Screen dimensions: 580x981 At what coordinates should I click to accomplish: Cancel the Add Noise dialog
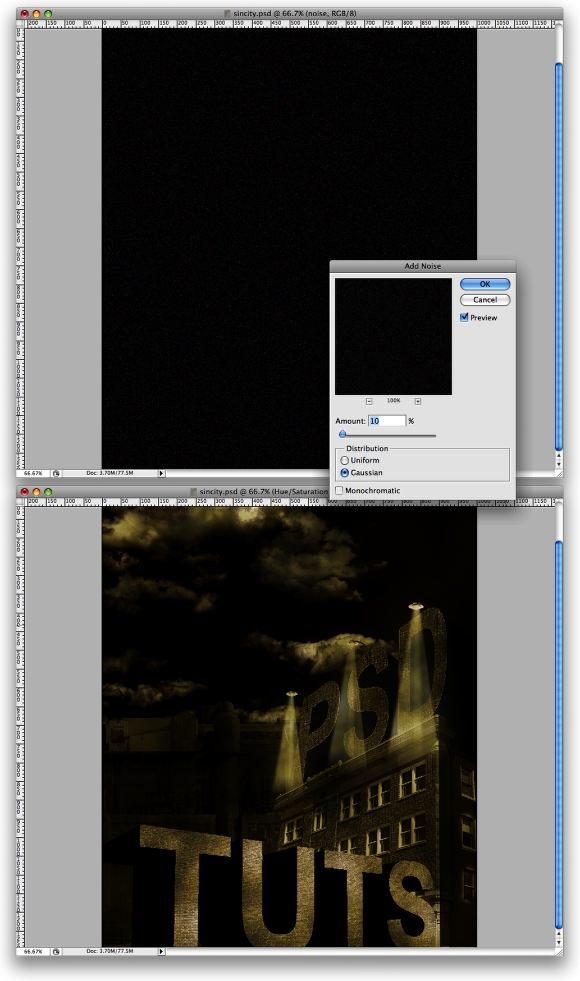[485, 300]
